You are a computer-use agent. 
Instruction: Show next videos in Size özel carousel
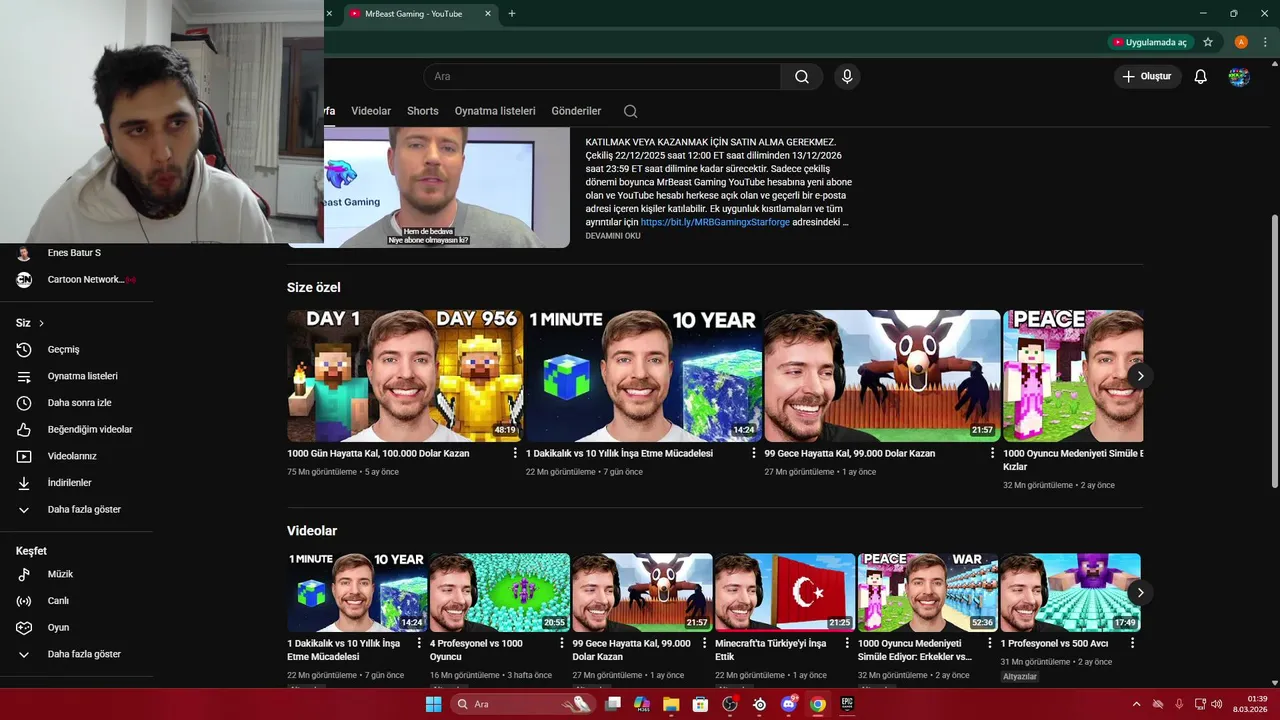click(x=1140, y=376)
